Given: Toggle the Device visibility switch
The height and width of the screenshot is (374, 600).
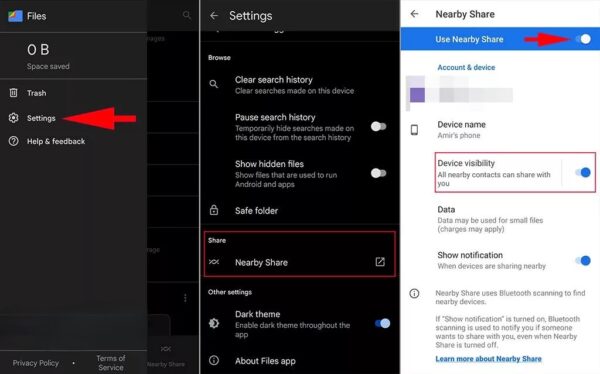Looking at the screenshot, I should [x=583, y=173].
